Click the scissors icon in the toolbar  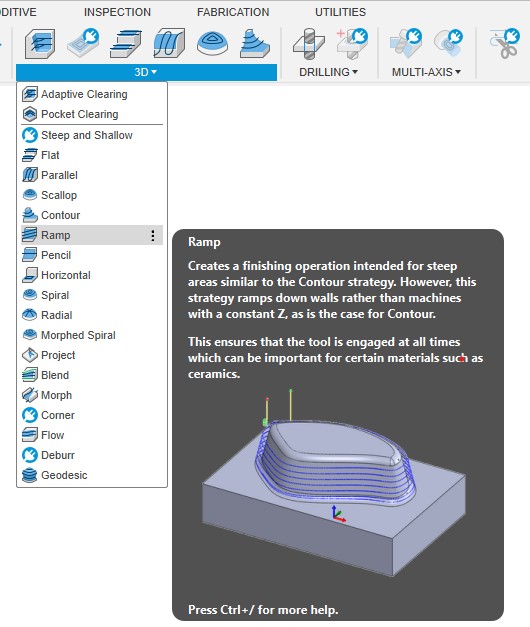(x=504, y=44)
